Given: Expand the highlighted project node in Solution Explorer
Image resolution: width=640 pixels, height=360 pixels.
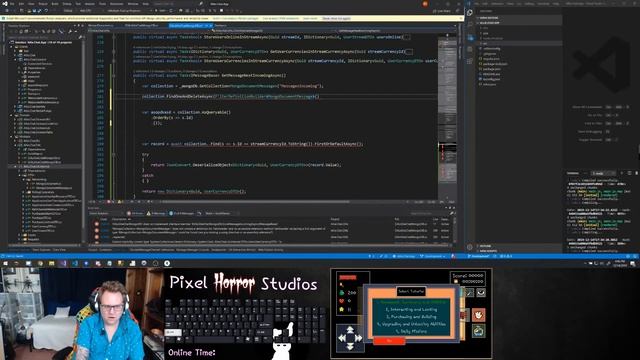Looking at the screenshot, I should 16,167.
